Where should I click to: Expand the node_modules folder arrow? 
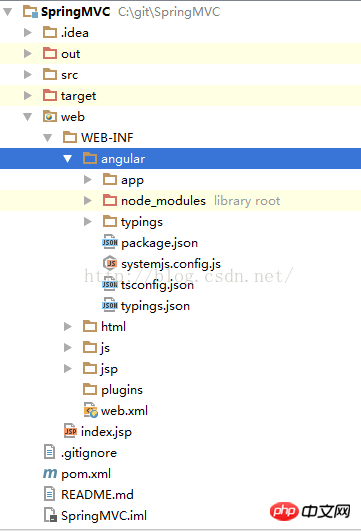pos(88,200)
